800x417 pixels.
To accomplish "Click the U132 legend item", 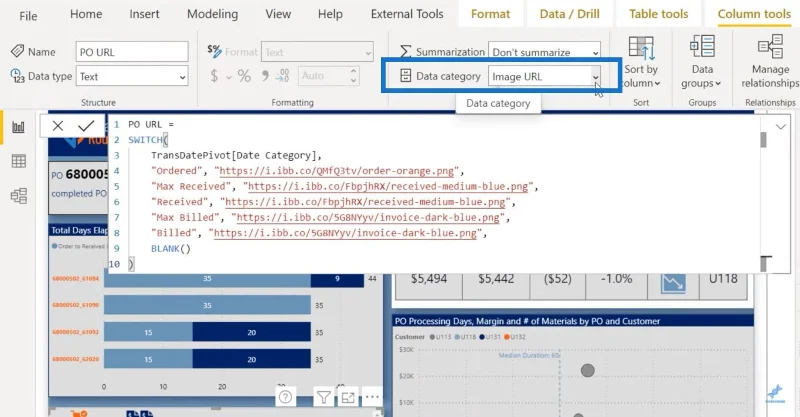I will 515,337.
